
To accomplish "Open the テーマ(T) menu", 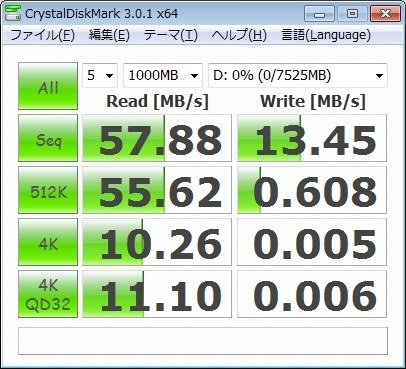I will [x=171, y=35].
